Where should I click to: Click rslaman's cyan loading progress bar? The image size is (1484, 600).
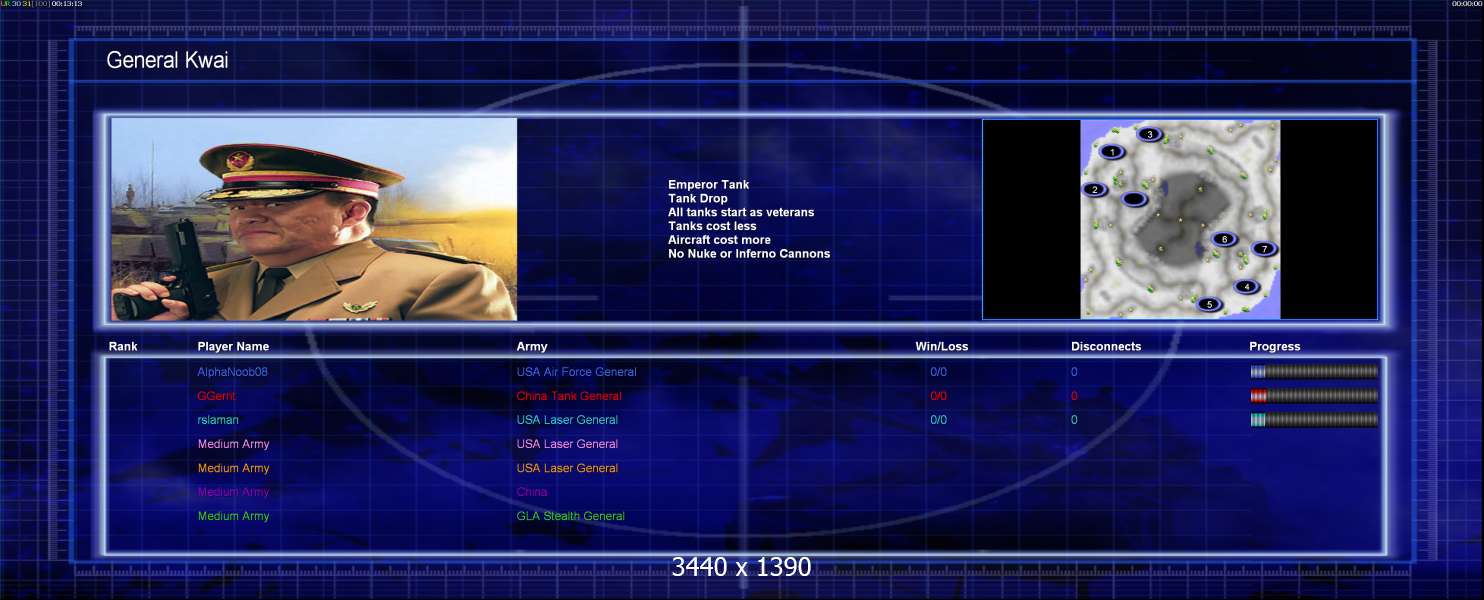(x=1313, y=420)
